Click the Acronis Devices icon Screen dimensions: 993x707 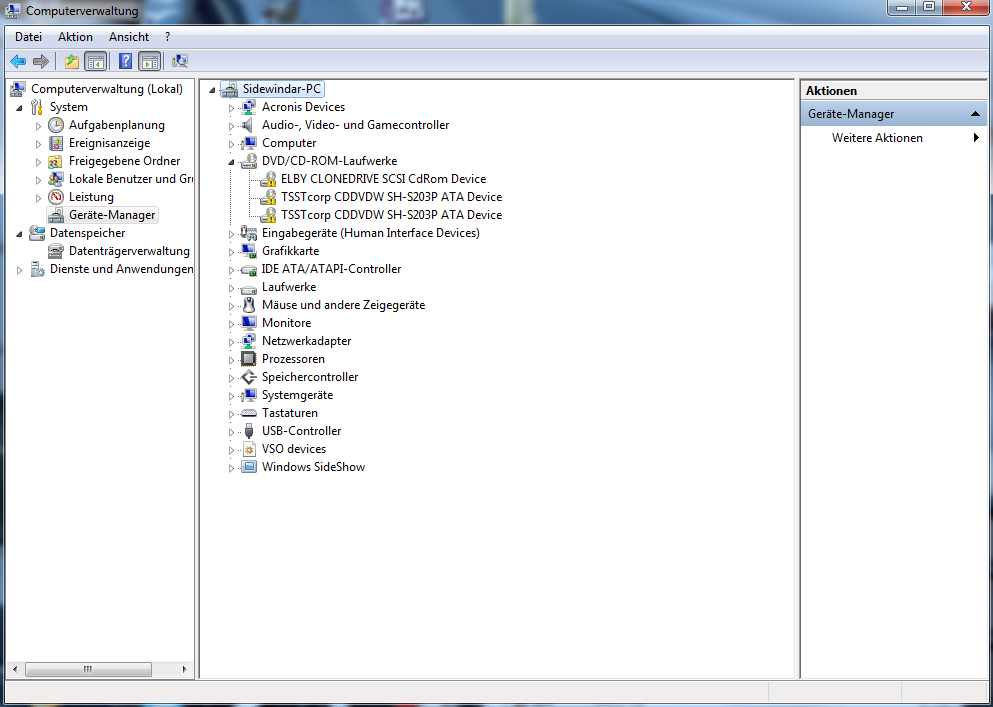pyautogui.click(x=249, y=107)
